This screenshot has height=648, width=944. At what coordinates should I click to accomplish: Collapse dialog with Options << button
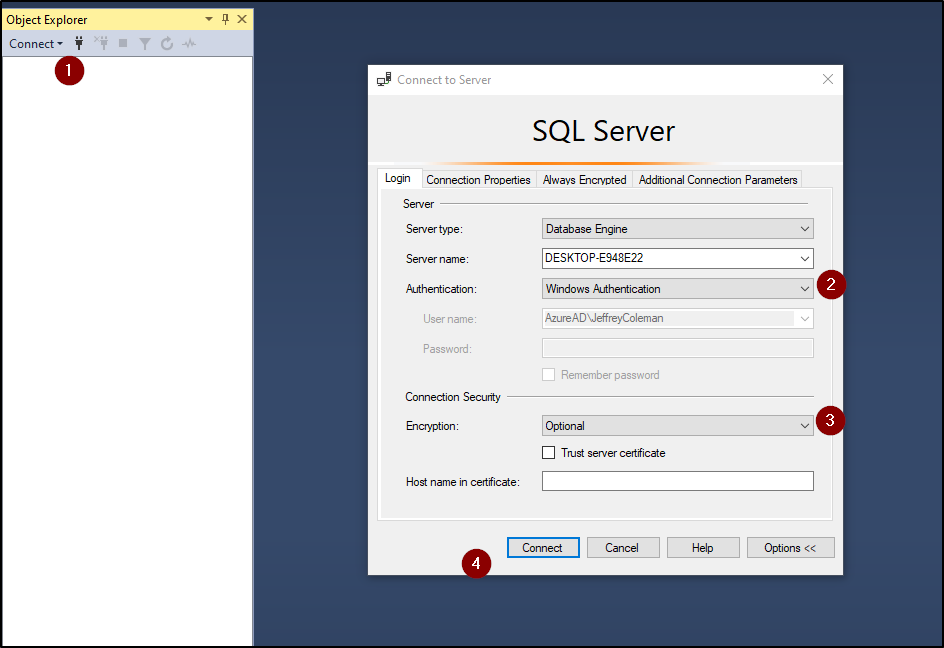pyautogui.click(x=790, y=547)
